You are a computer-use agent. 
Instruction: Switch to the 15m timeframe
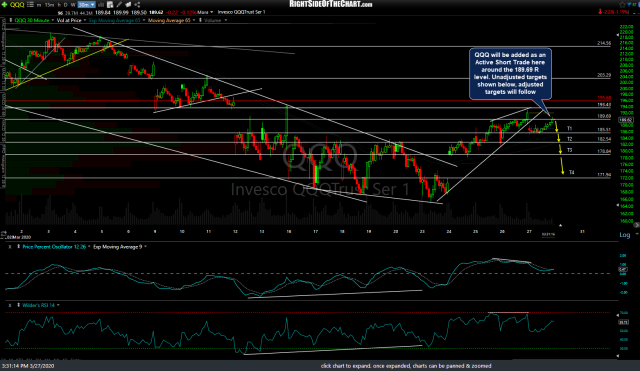point(49,5)
